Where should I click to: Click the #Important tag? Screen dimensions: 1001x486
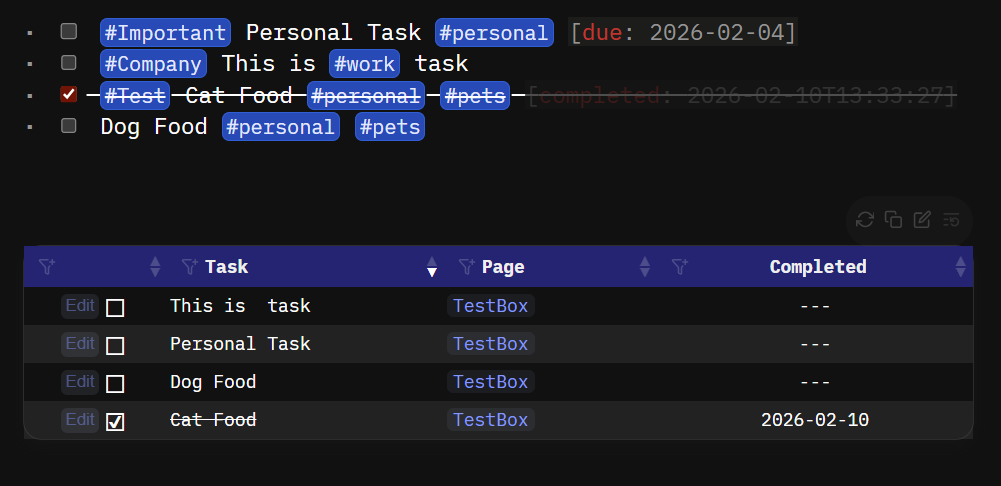(165, 33)
